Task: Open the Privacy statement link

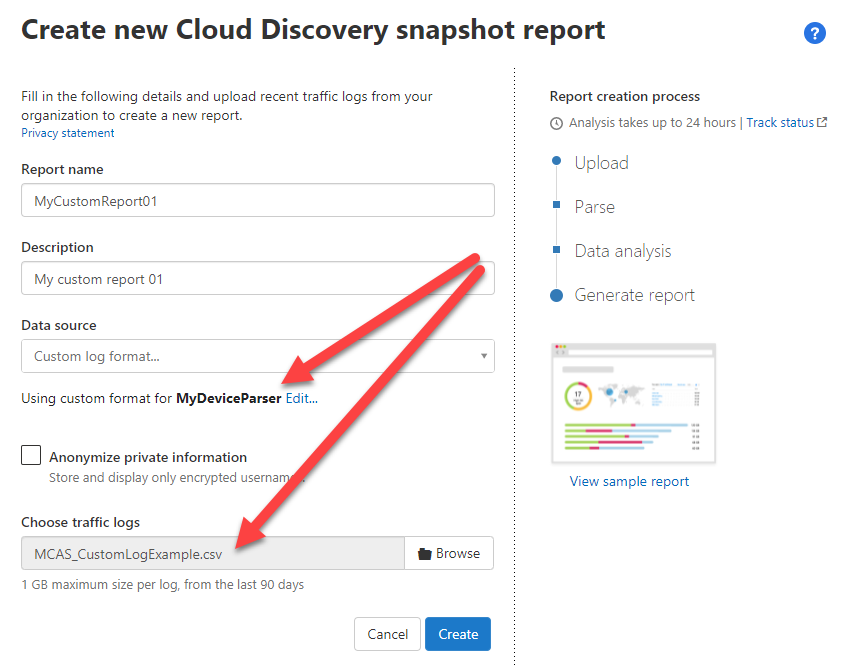Action: coord(68,133)
